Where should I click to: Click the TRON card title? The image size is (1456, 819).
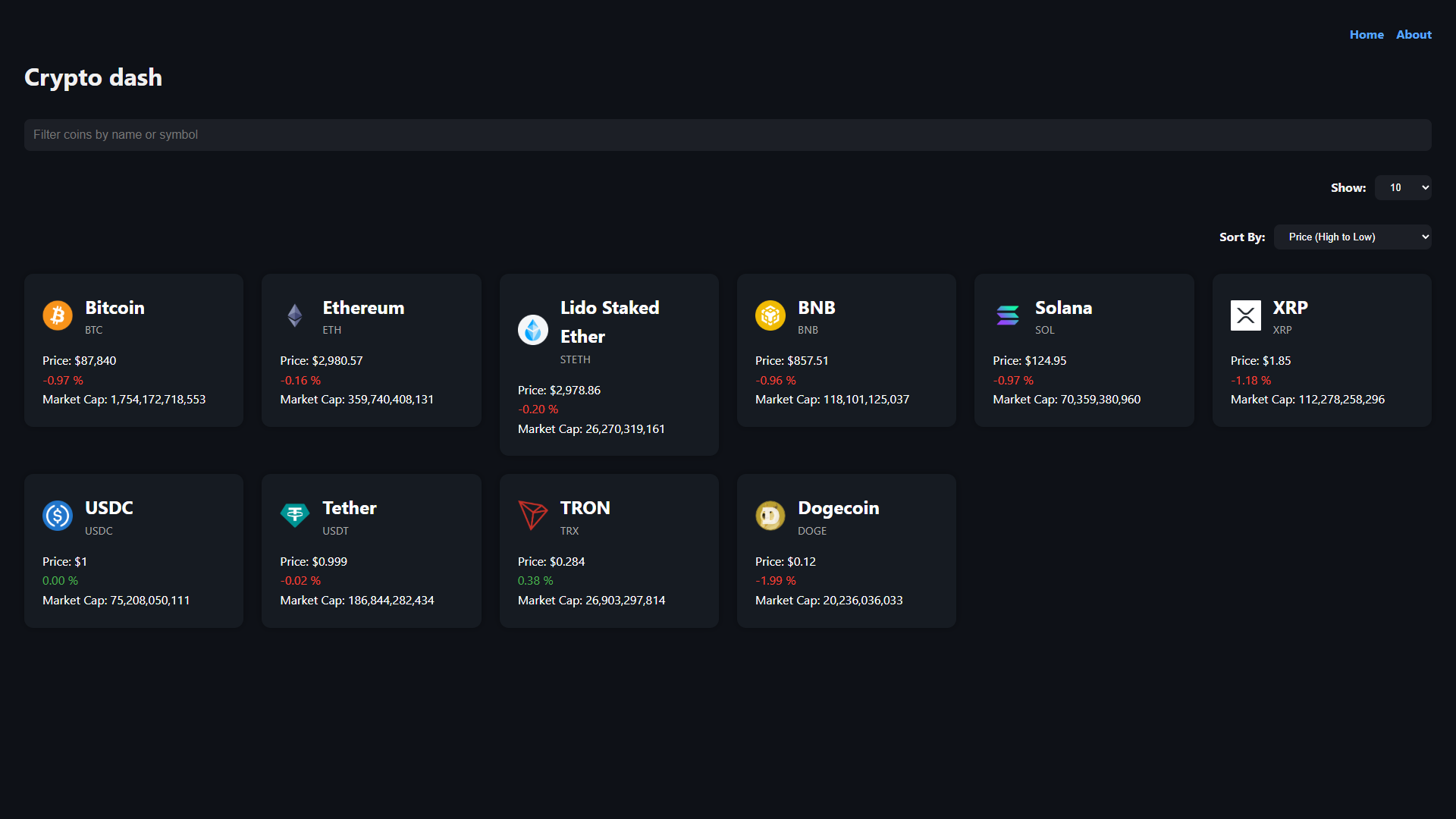(x=585, y=508)
